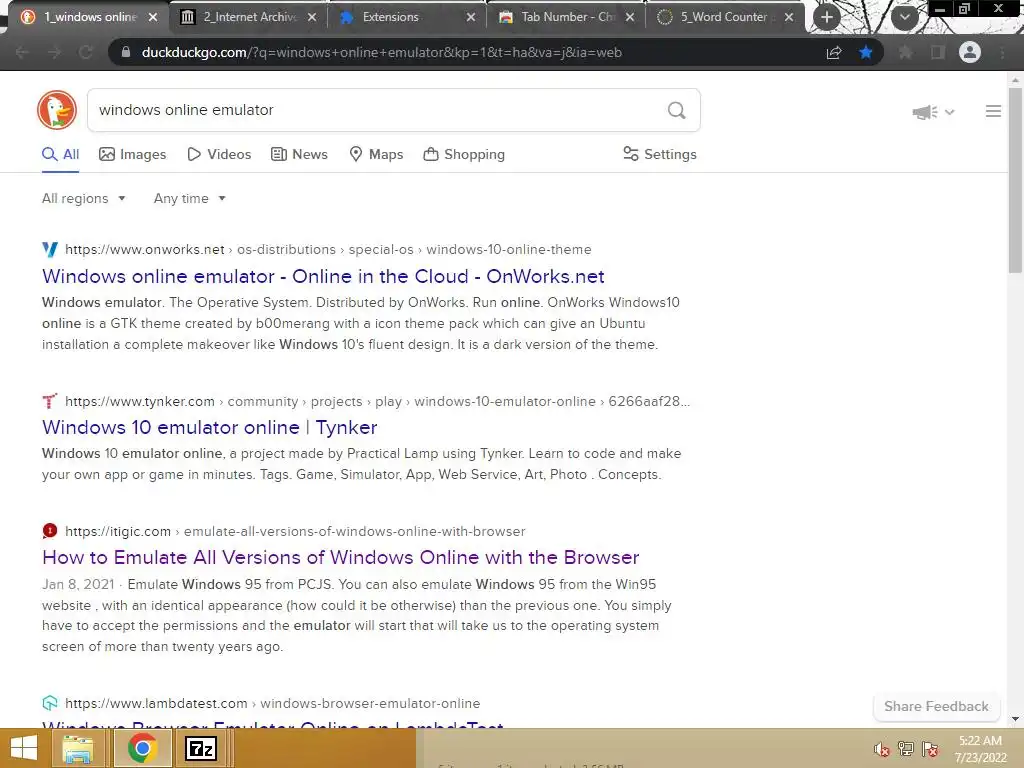This screenshot has width=1024, height=768.
Task: Open search Settings dropdown
Action: click(x=660, y=155)
